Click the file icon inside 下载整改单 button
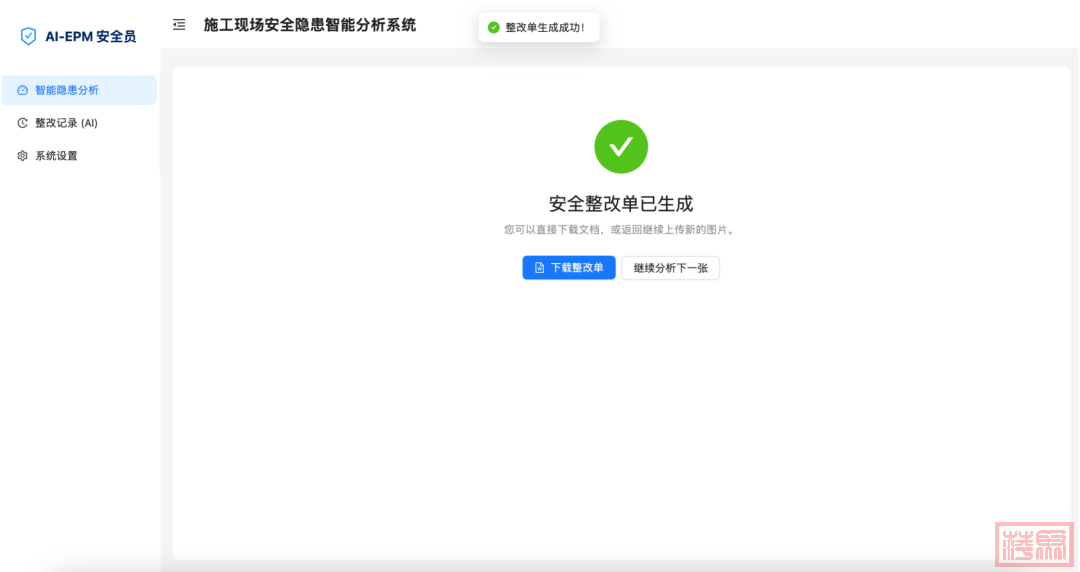This screenshot has height=572, width=1080. 539,268
